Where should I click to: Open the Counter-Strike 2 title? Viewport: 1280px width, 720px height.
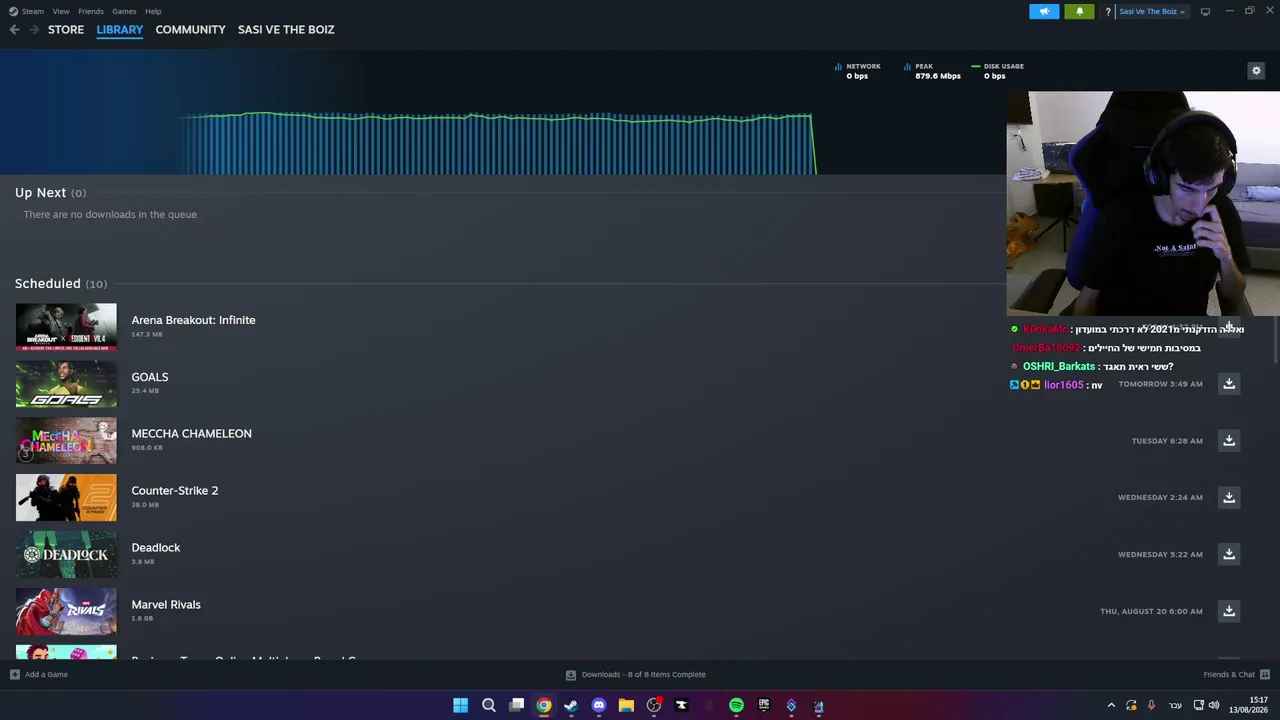click(175, 491)
